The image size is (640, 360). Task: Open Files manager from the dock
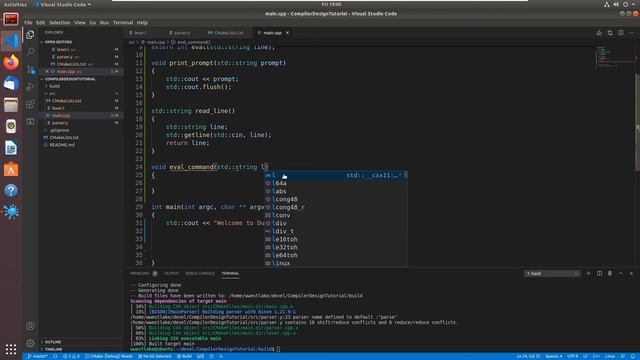pyautogui.click(x=11, y=105)
